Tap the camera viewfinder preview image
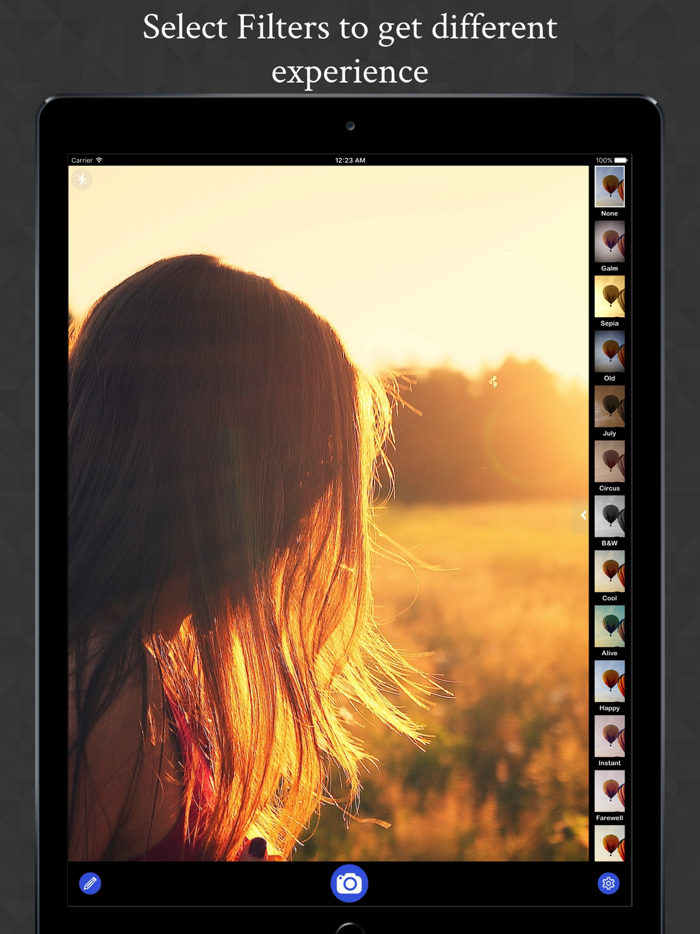700x934 pixels. pos(328,513)
